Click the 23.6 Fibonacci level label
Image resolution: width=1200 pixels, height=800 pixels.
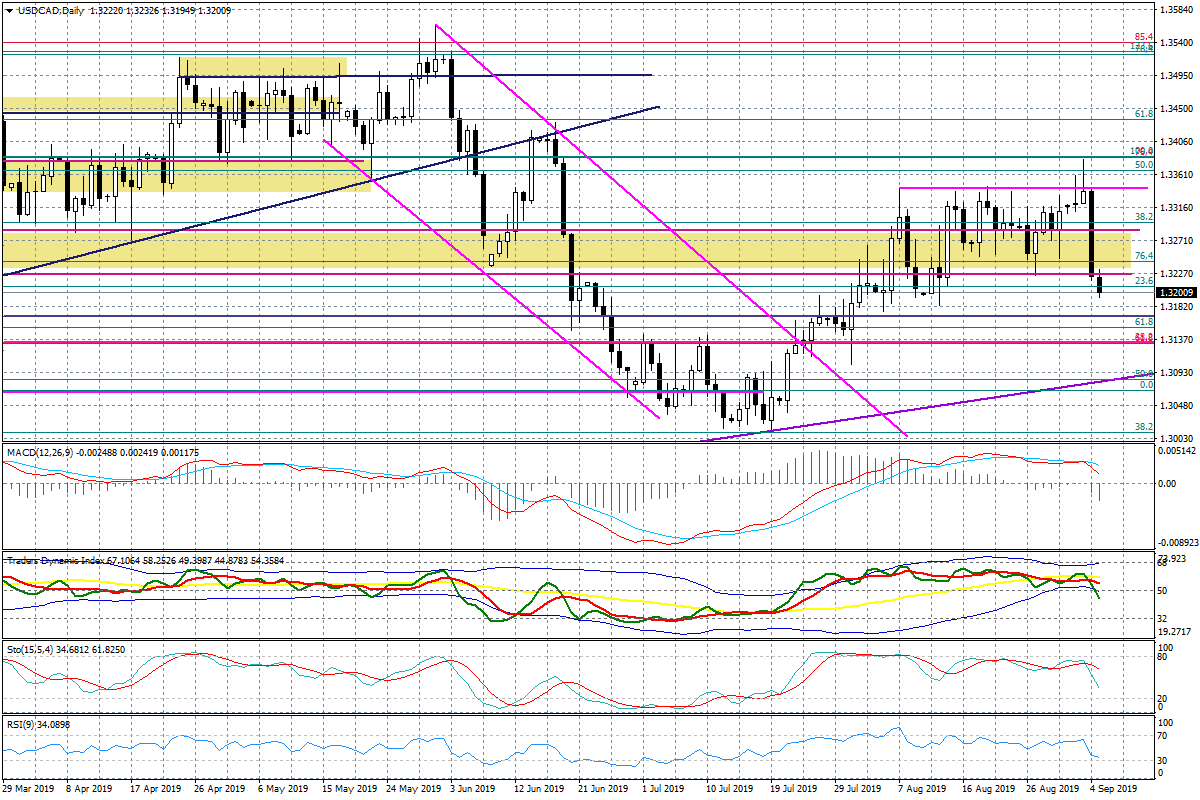[x=1144, y=281]
